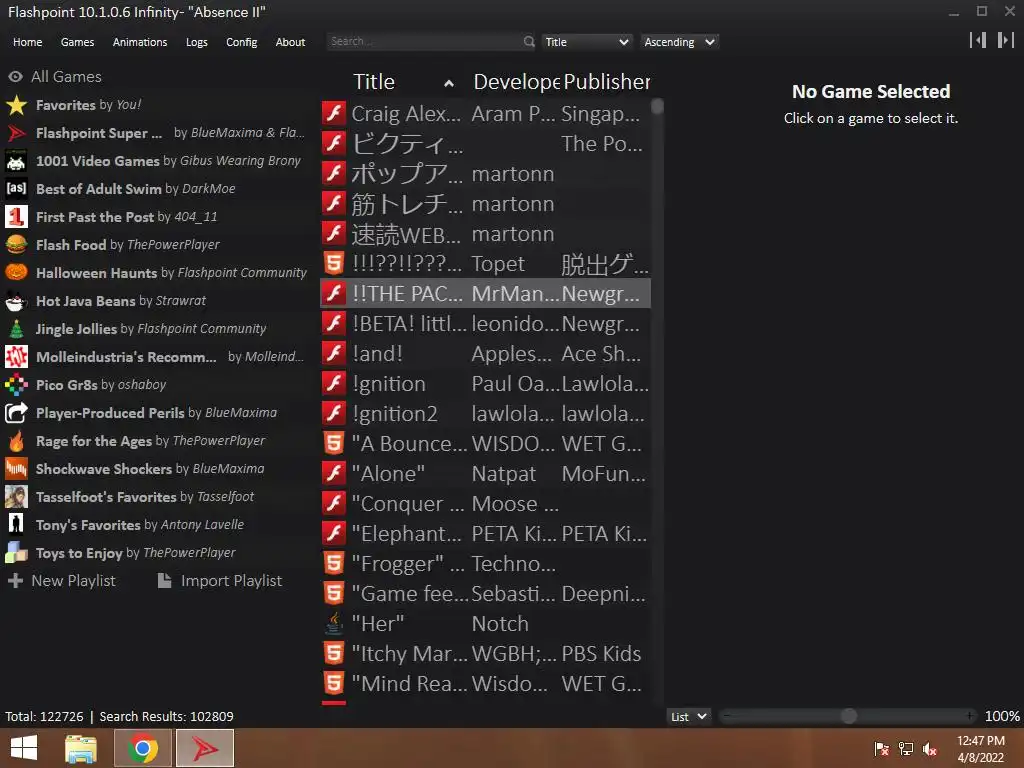The width and height of the screenshot is (1024, 768).
Task: Toggle the right sidebar collapse icon
Action: click(1006, 40)
